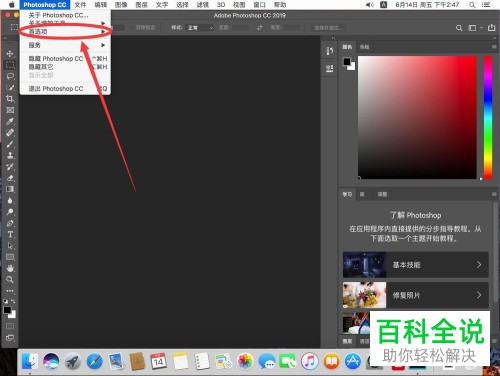
Task: Switch to the 色板 tab
Action: tap(364, 47)
